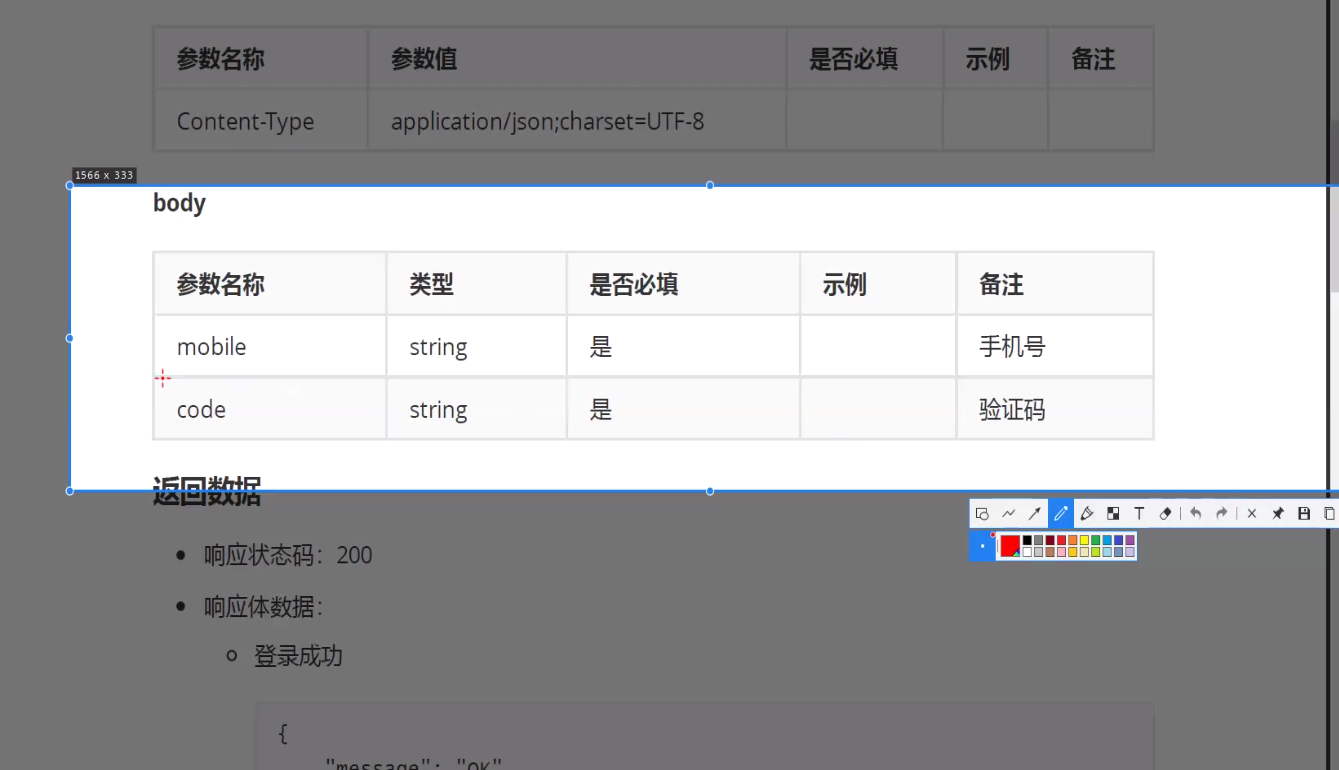
Task: Undo the last annotation
Action: tap(1196, 513)
